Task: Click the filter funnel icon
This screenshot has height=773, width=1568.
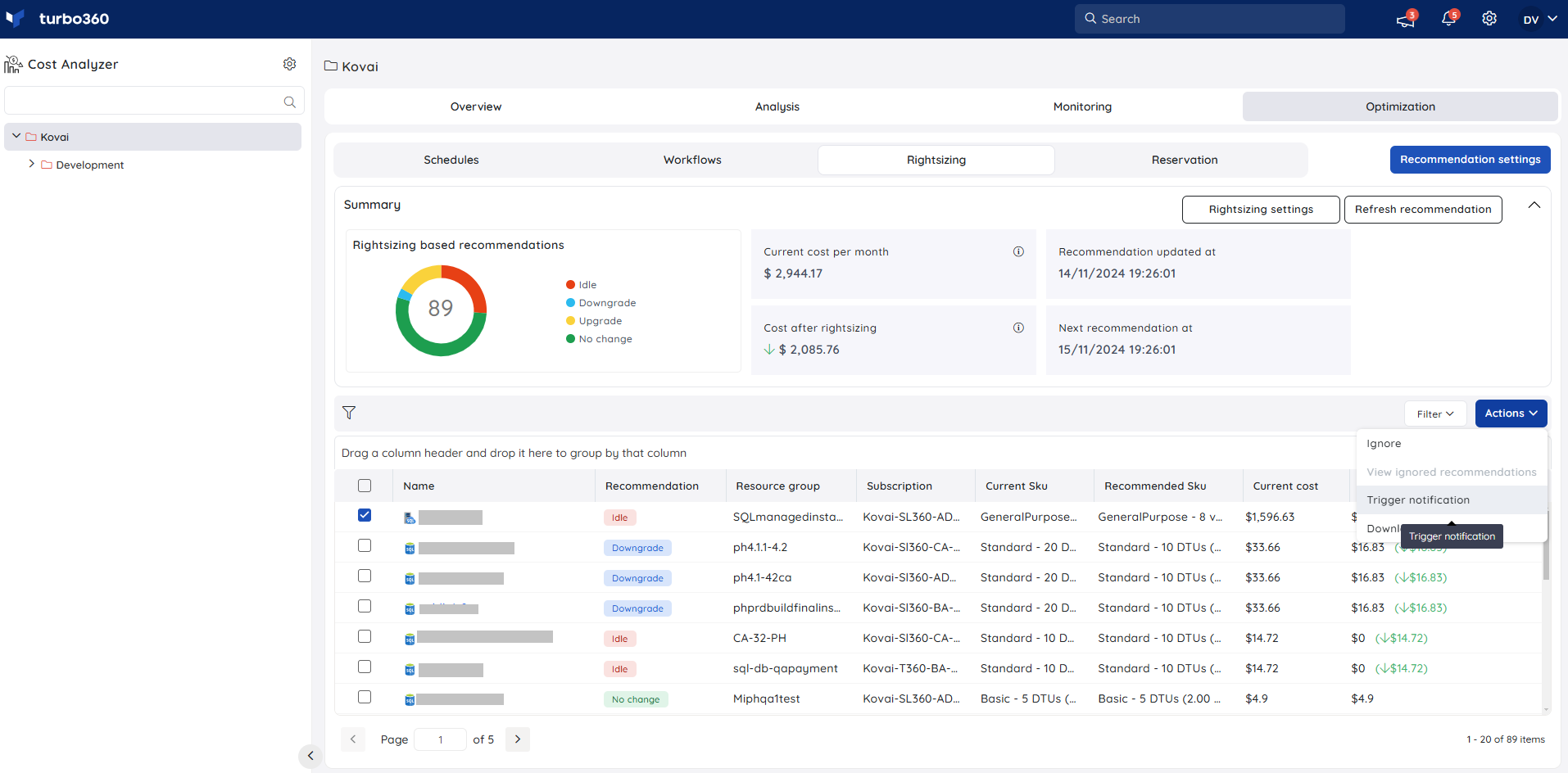Action: point(349,413)
